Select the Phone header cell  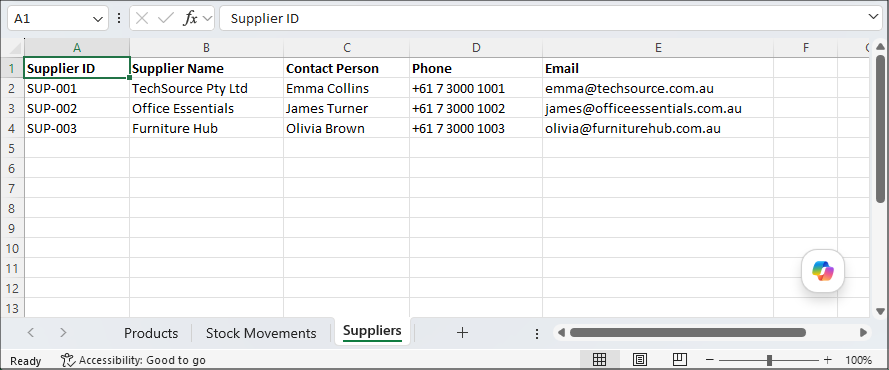tap(476, 68)
